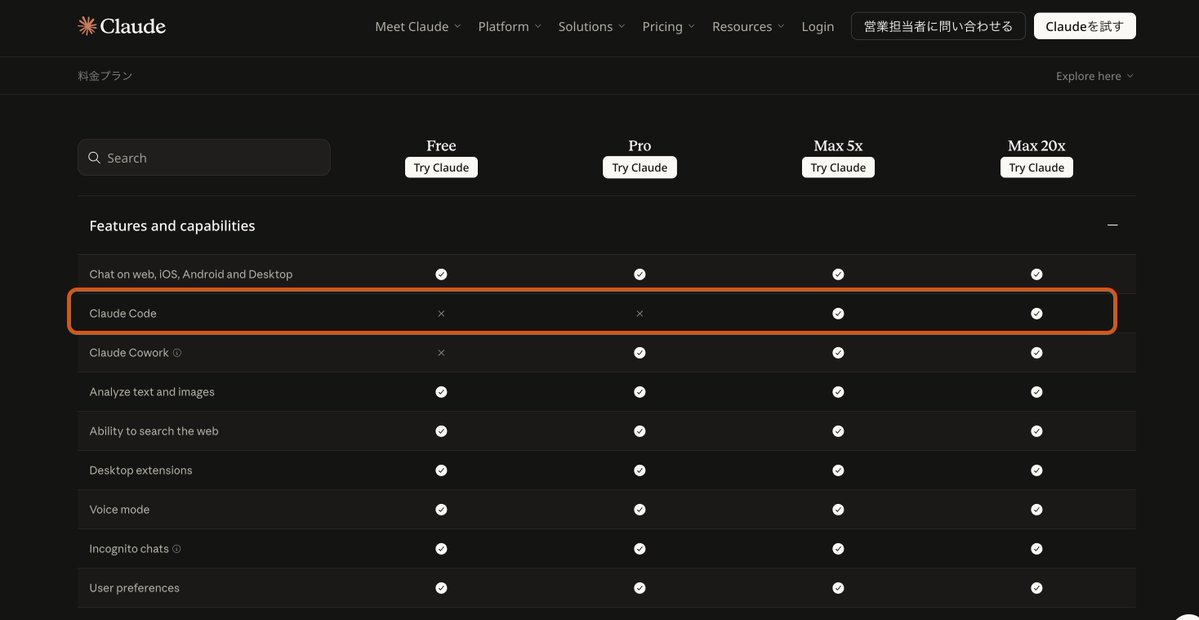The height and width of the screenshot is (620, 1199).
Task: Click Claude Cowork checkmark under Max 5x
Action: (x=838, y=353)
